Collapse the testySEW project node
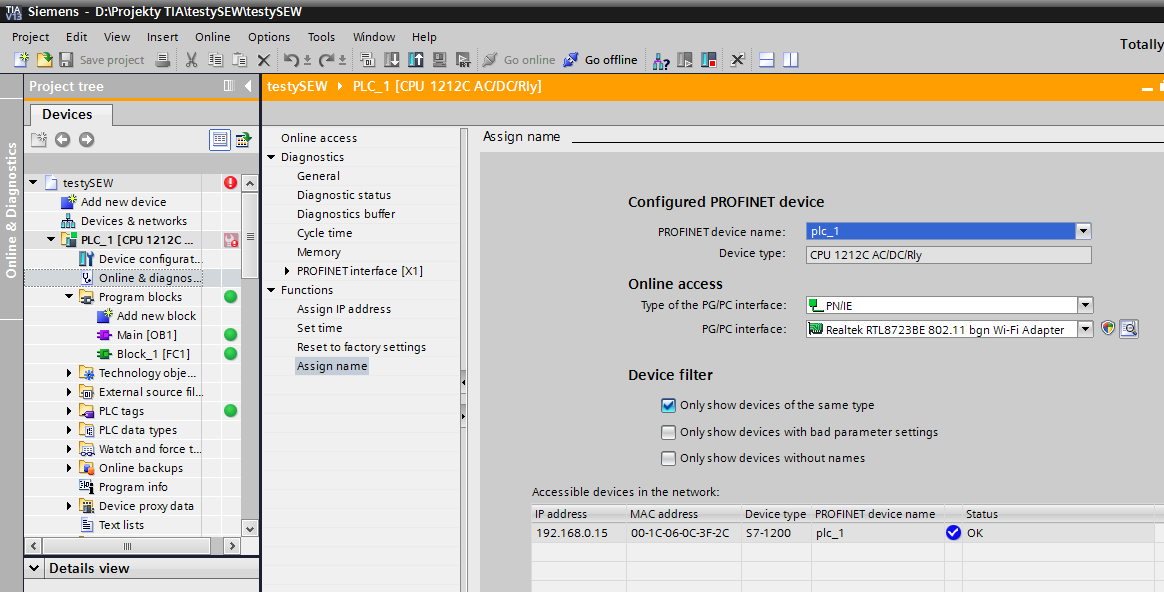The image size is (1164, 592). (33, 182)
